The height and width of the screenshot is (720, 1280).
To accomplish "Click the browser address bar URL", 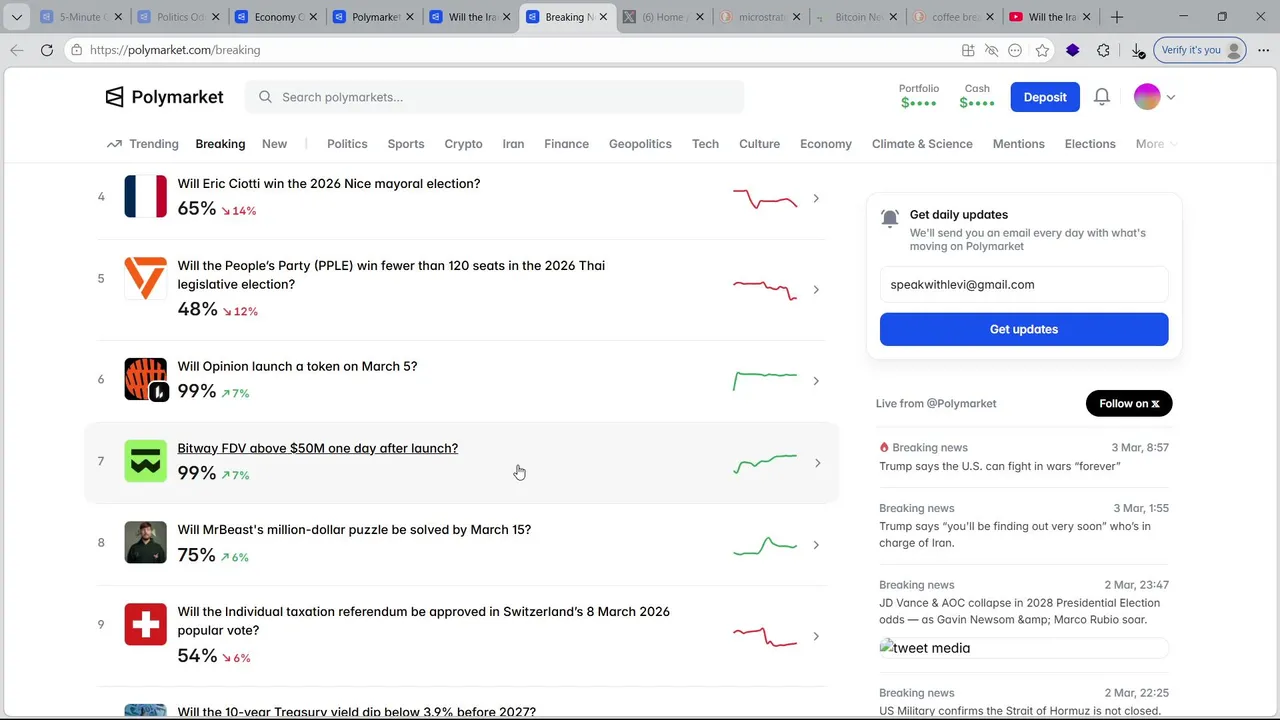I will [x=175, y=50].
